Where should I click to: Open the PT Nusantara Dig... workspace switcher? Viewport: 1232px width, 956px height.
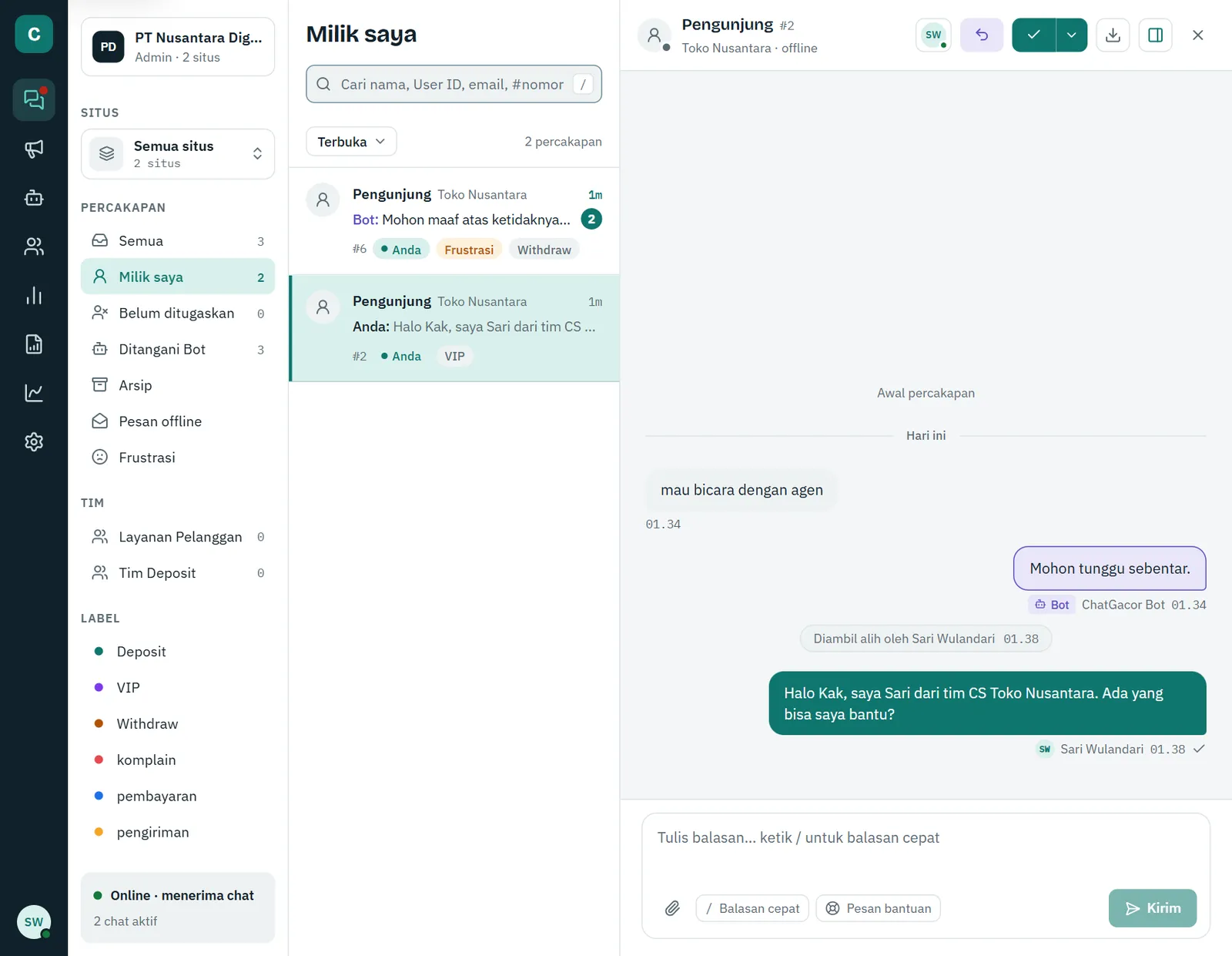point(178,47)
